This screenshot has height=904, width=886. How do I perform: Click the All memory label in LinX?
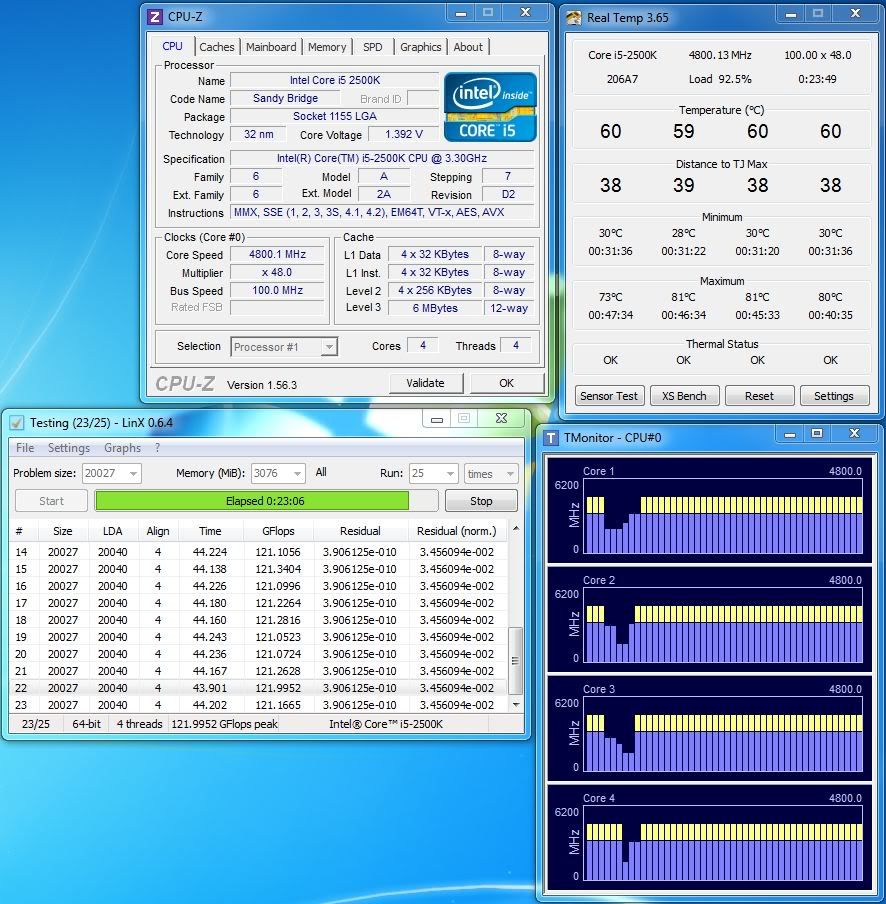[321, 472]
